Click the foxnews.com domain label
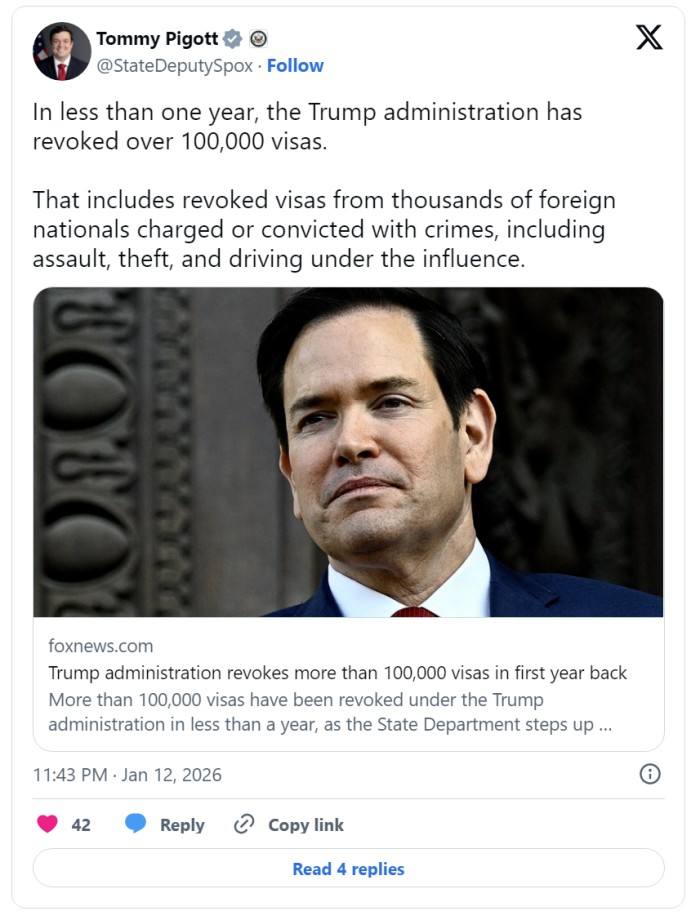Screen dimensions: 700x920 [100, 646]
